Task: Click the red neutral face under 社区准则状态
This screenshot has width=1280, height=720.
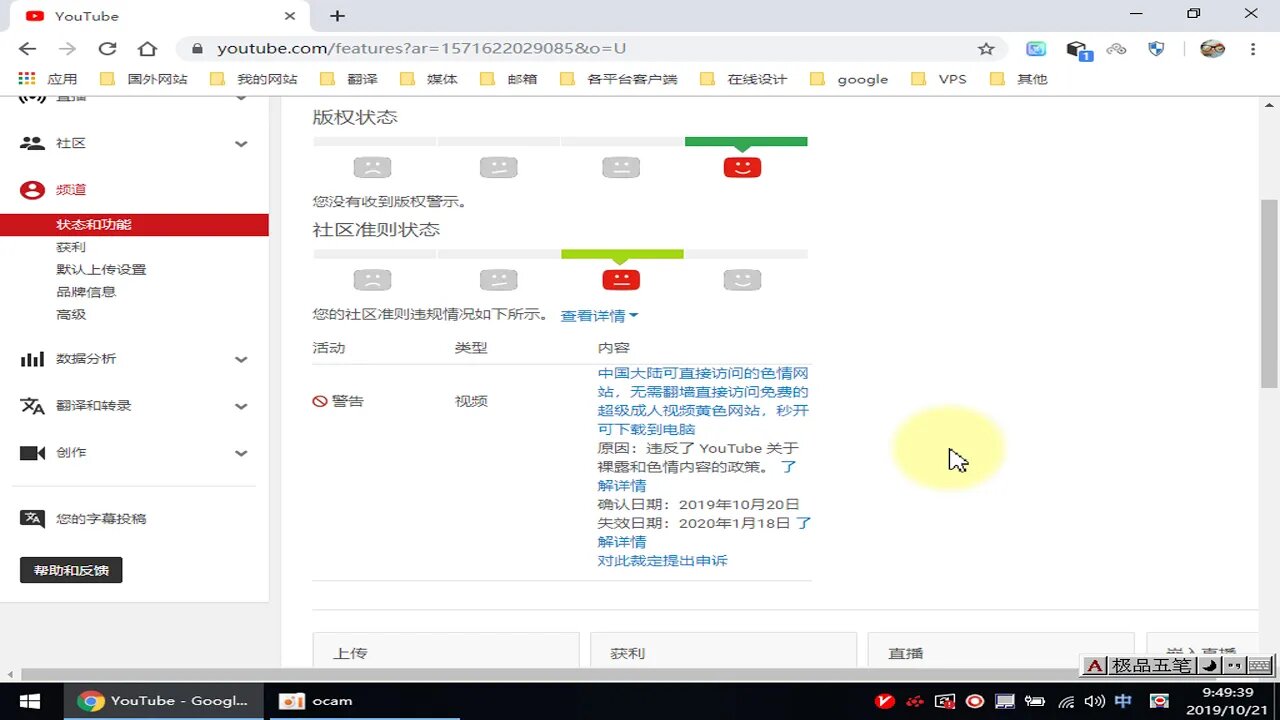Action: point(621,279)
